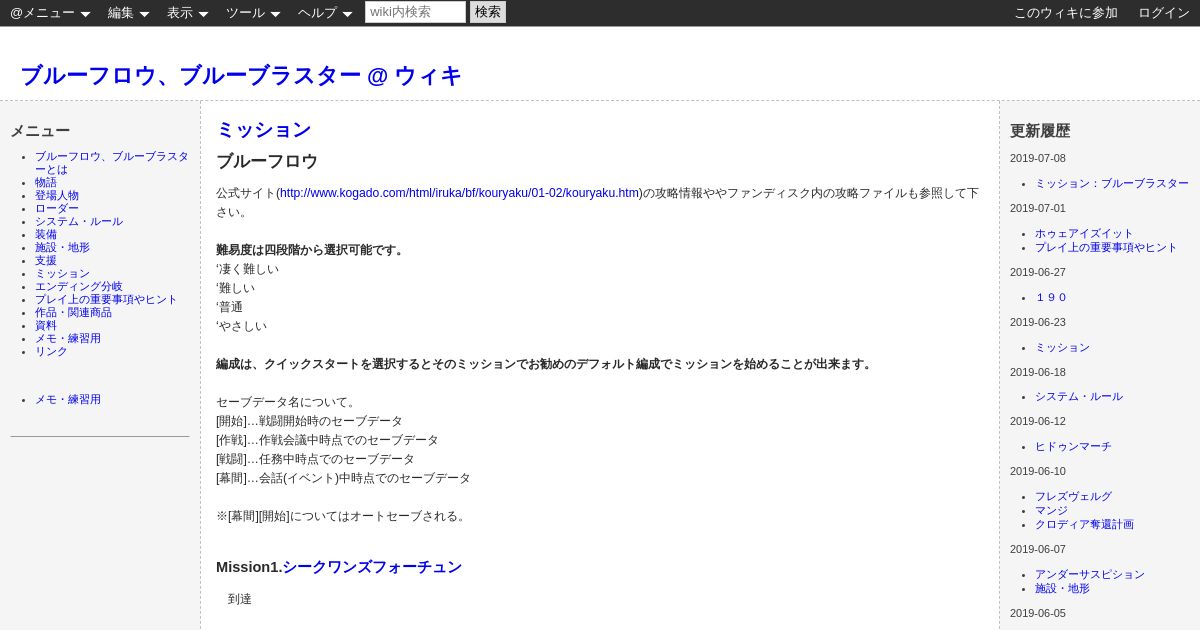Select the 2019-07-08 date text
1200x630 pixels.
tap(1038, 158)
